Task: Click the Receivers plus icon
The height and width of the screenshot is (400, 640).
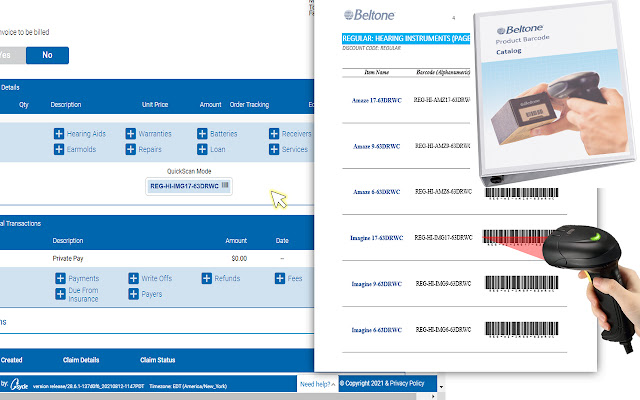Action: click(x=274, y=133)
